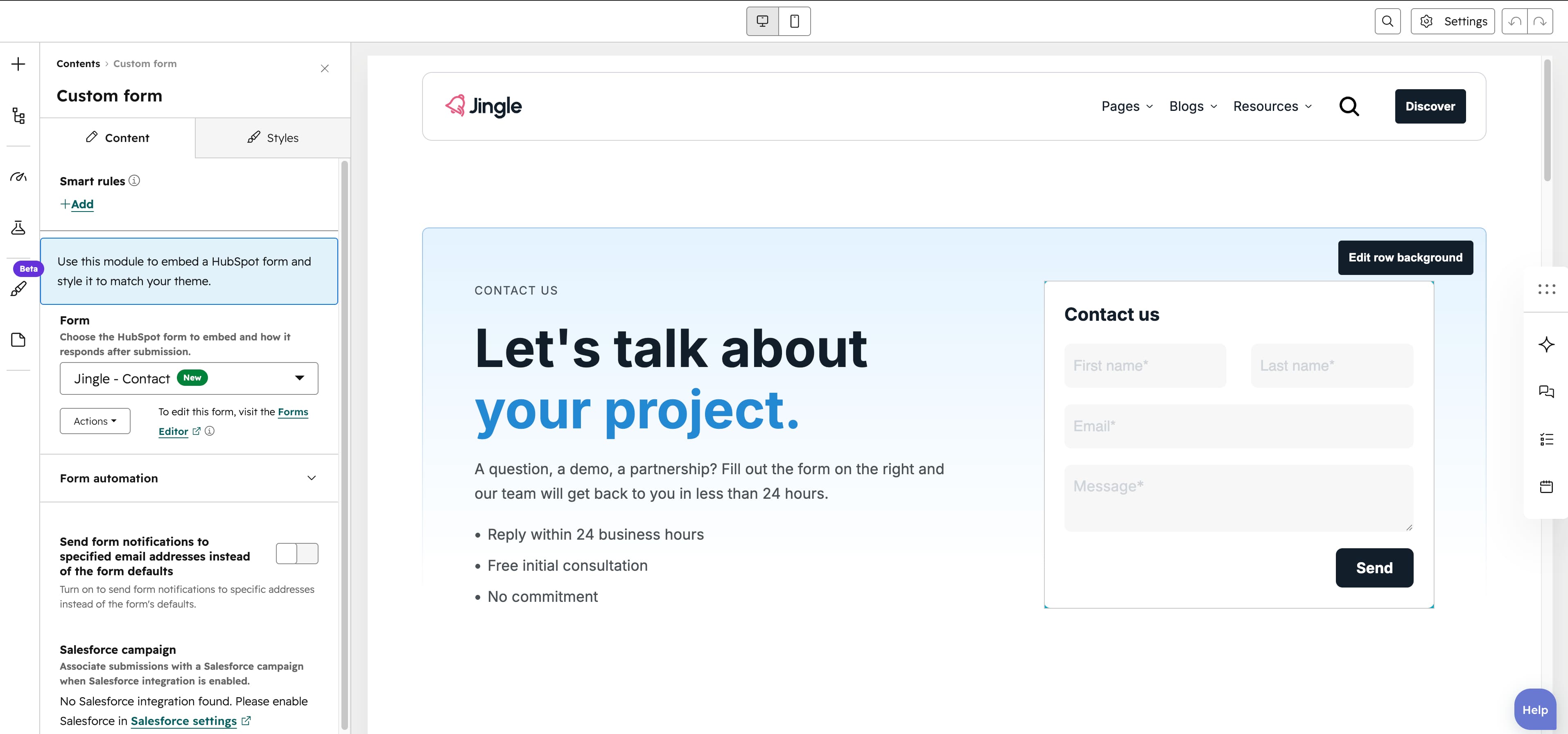Image resolution: width=1568 pixels, height=734 pixels.
Task: Switch to mobile preview view
Action: tap(794, 21)
